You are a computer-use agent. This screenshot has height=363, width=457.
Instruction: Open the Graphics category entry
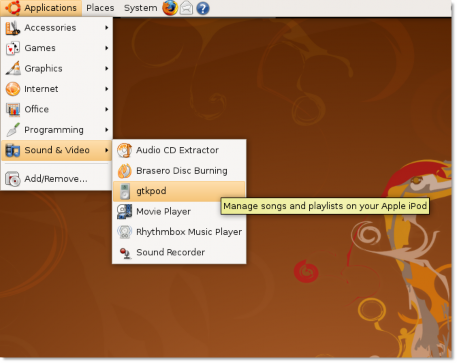pos(56,69)
